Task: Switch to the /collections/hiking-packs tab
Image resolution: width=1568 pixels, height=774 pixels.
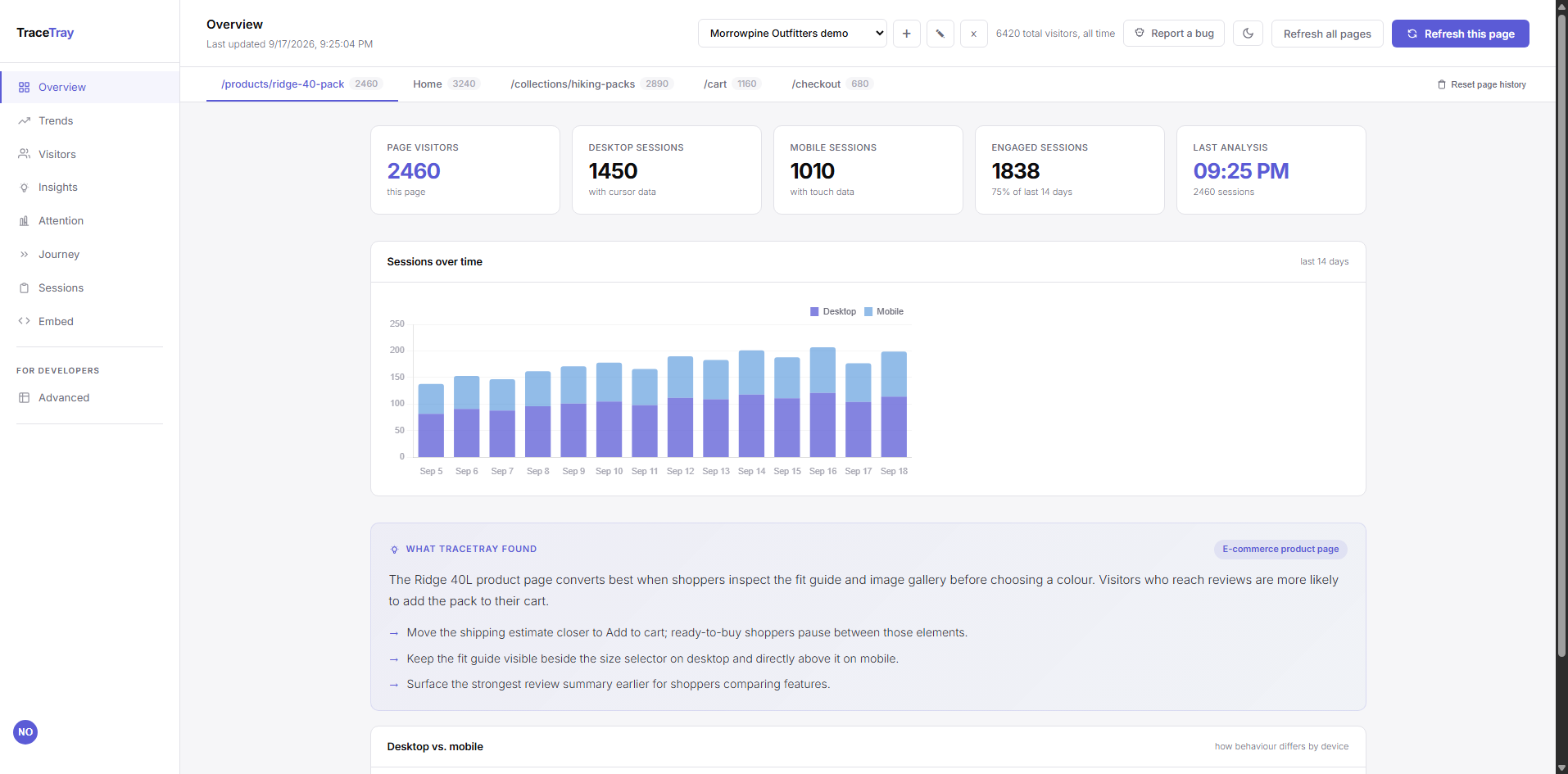Action: pos(591,84)
